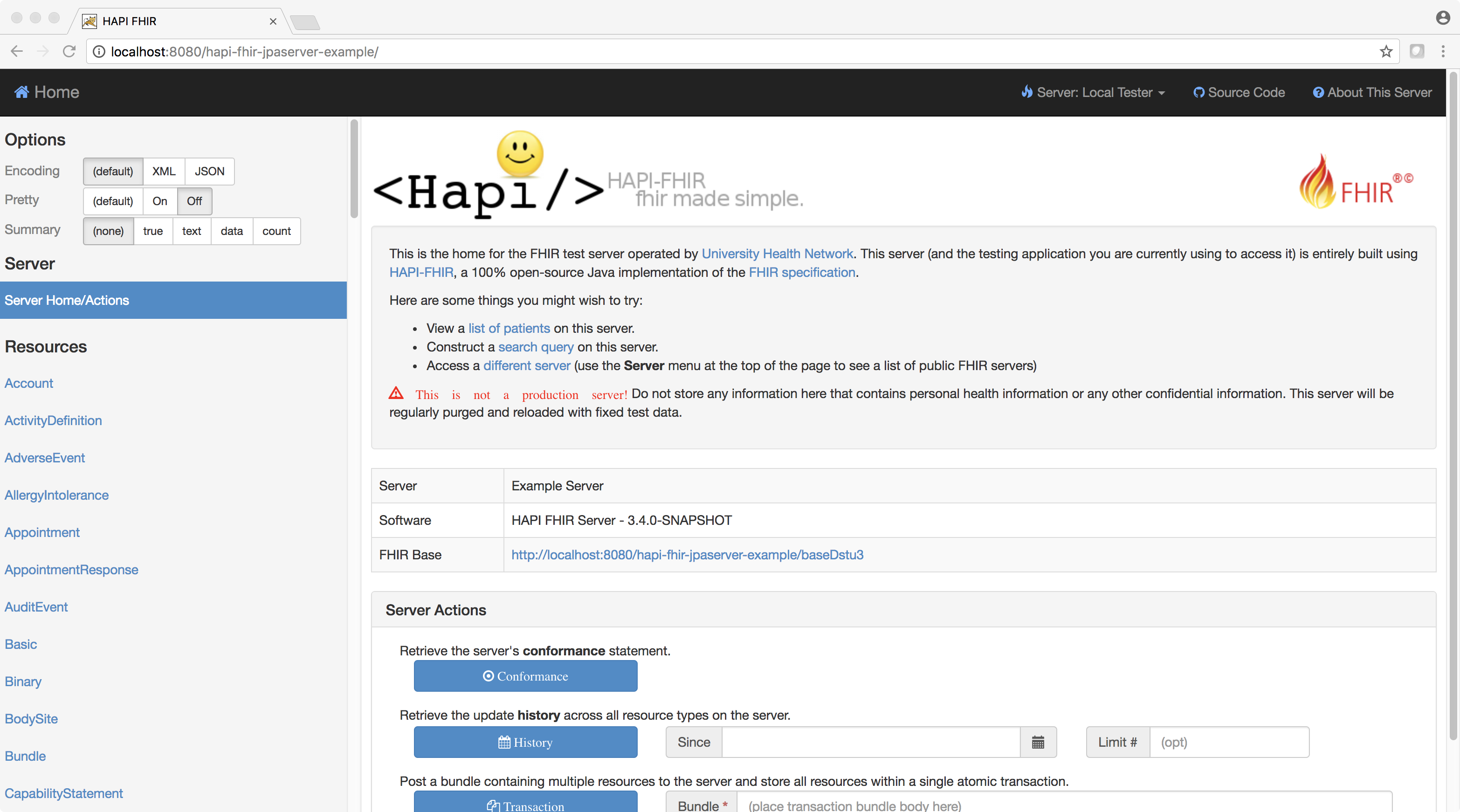Click the browser extension icon

coord(1416,52)
